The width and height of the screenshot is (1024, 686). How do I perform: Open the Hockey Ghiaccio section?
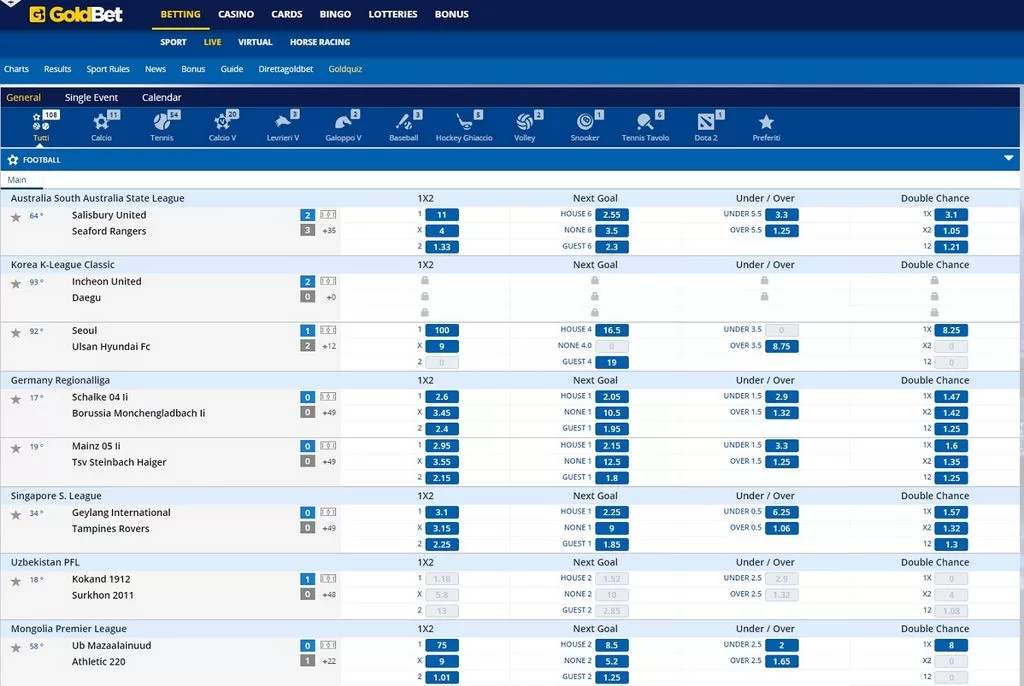[464, 122]
